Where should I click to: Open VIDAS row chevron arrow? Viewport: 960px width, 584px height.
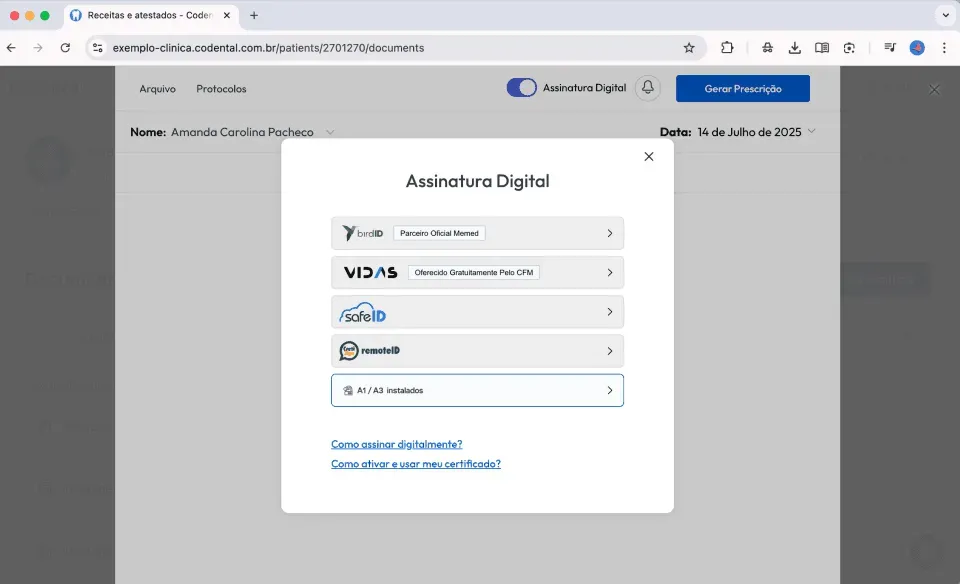609,272
